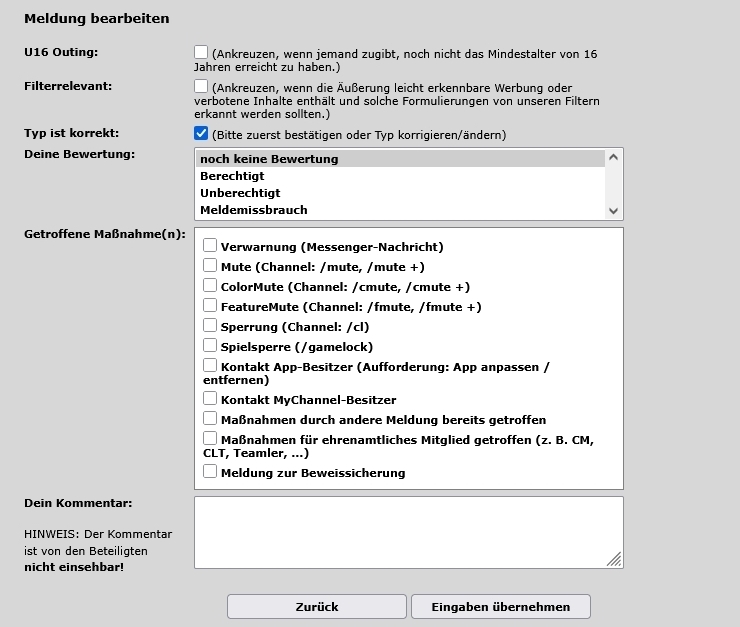
Task: Select noch keine Bewertung option
Action: tap(400, 159)
